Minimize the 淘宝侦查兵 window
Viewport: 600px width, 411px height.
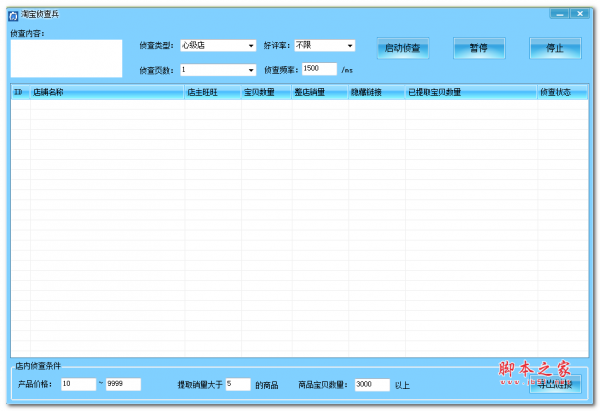click(559, 14)
